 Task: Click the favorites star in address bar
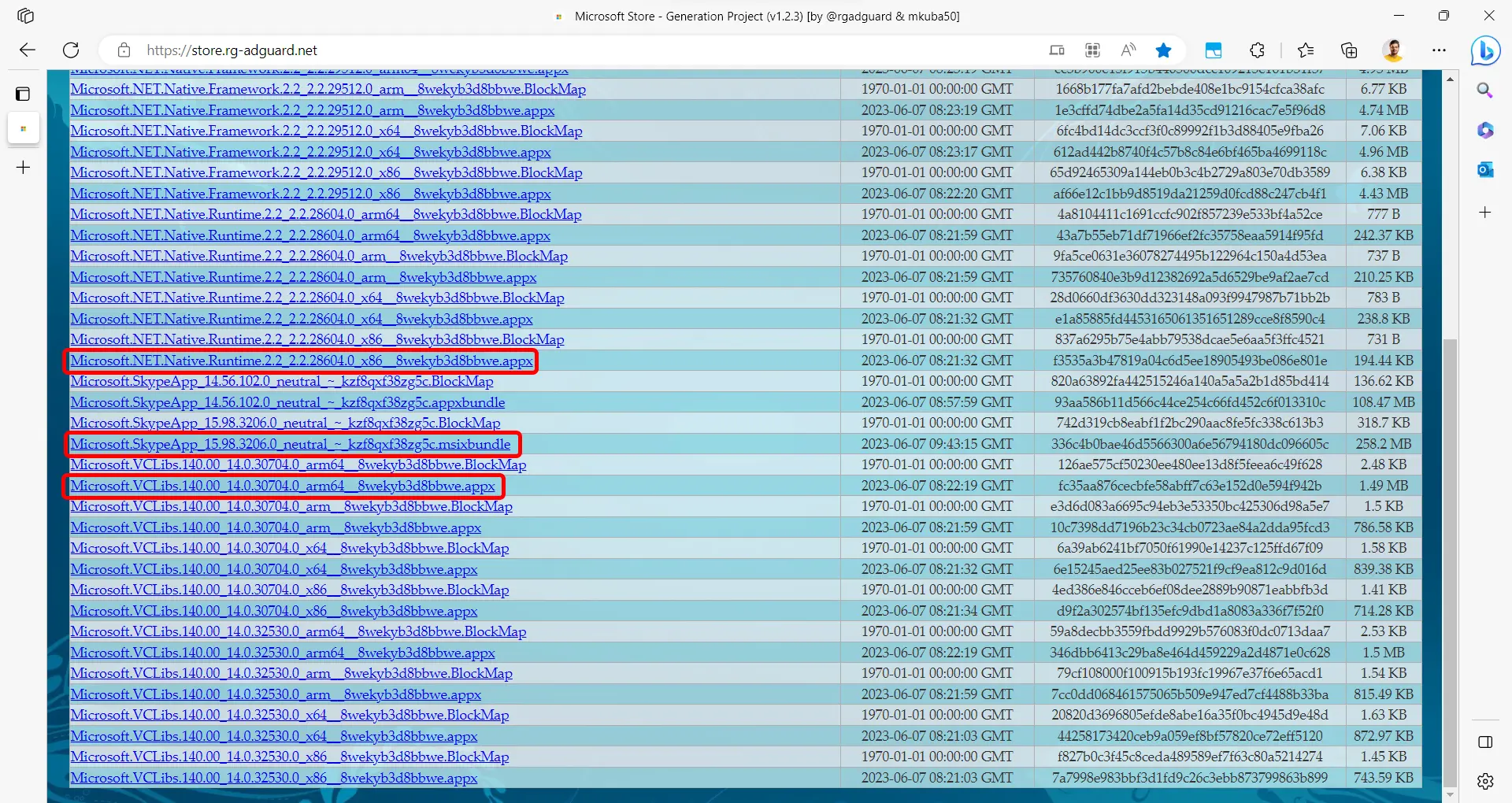(x=1163, y=50)
